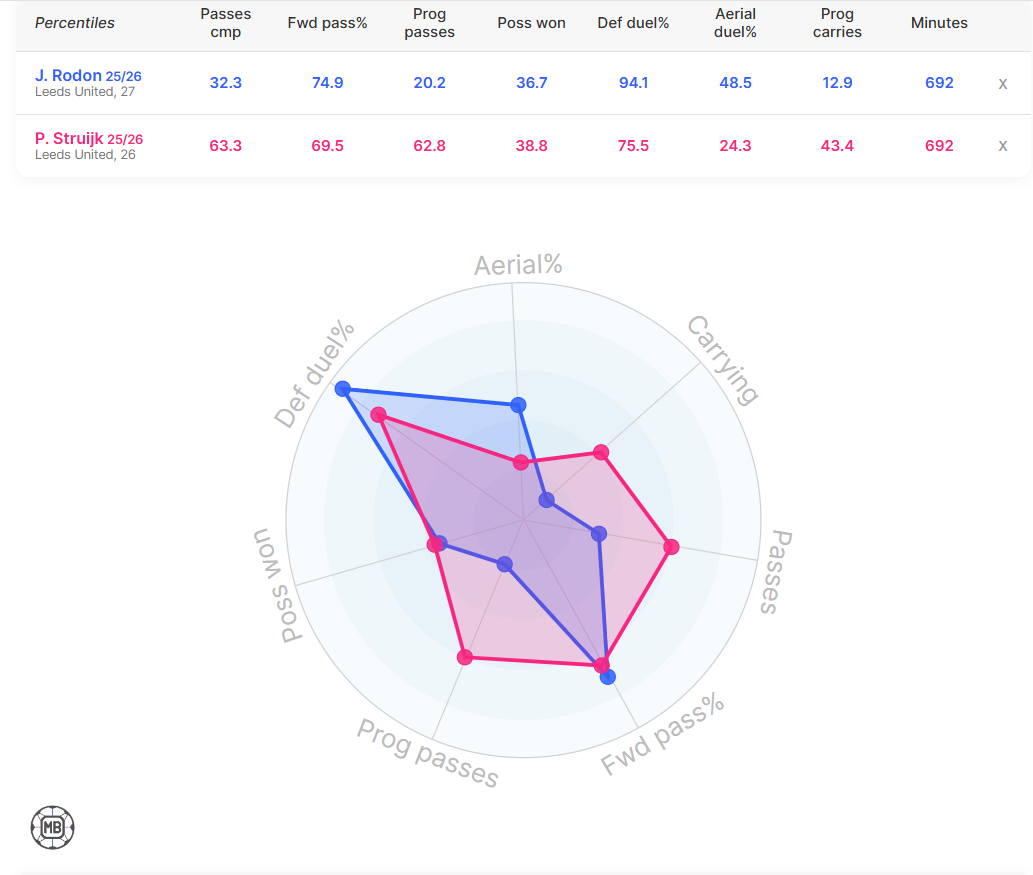Click the Percentiles header label
Viewport: 1033px width, 875px height.
click(x=75, y=23)
